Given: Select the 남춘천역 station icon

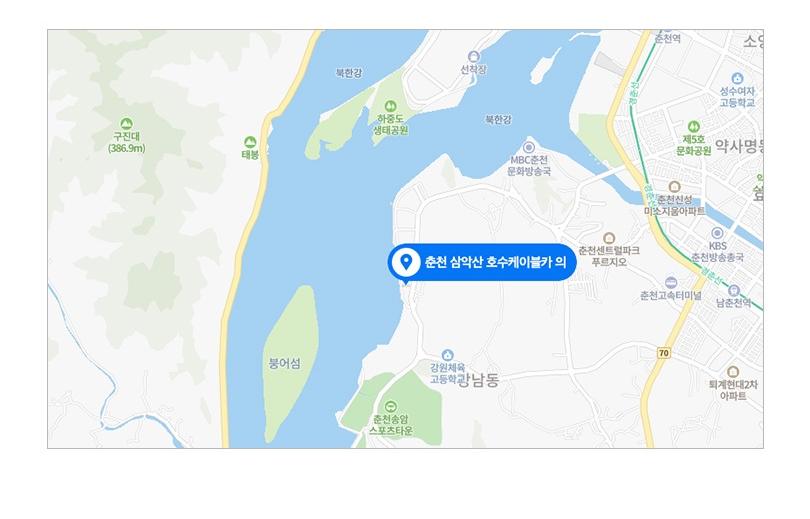Looking at the screenshot, I should 734,290.
